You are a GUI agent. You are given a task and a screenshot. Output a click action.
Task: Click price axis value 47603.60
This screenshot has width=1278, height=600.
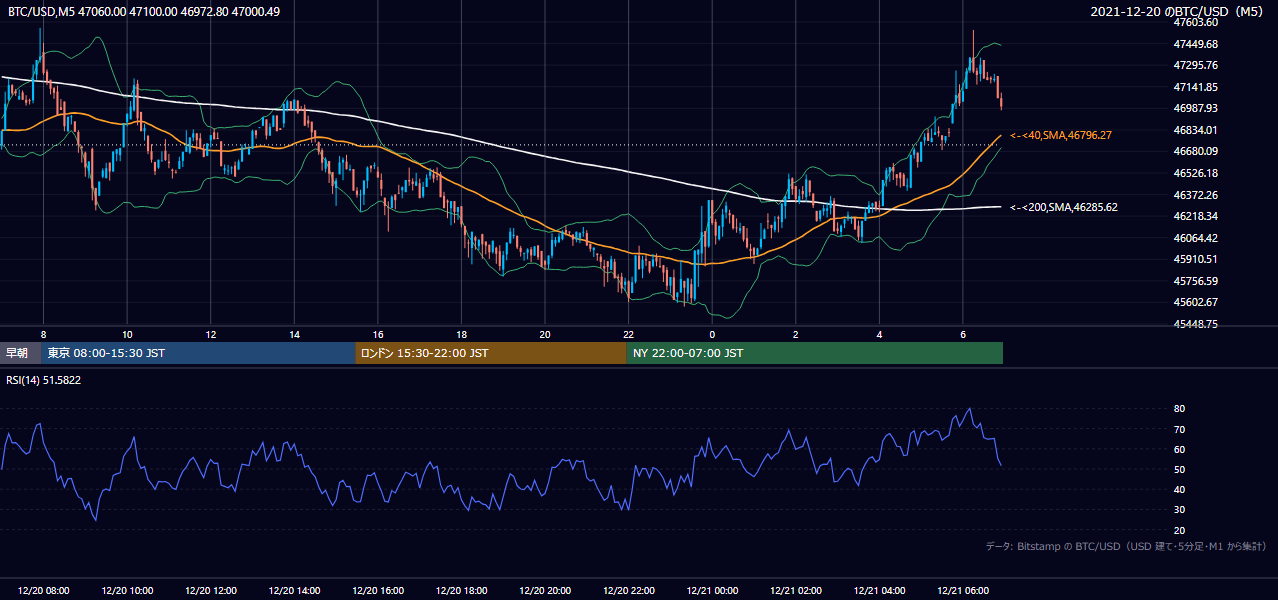(x=1196, y=22)
